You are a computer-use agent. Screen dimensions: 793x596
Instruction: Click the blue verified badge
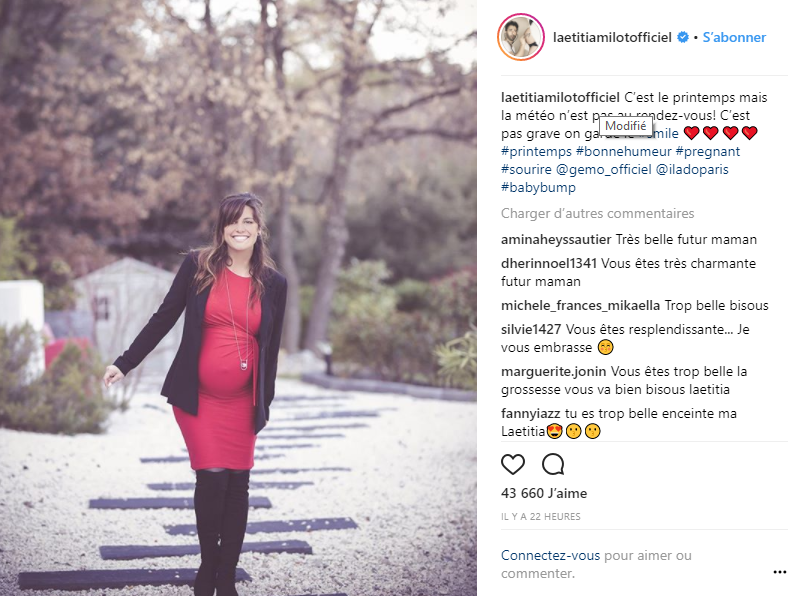coord(683,37)
